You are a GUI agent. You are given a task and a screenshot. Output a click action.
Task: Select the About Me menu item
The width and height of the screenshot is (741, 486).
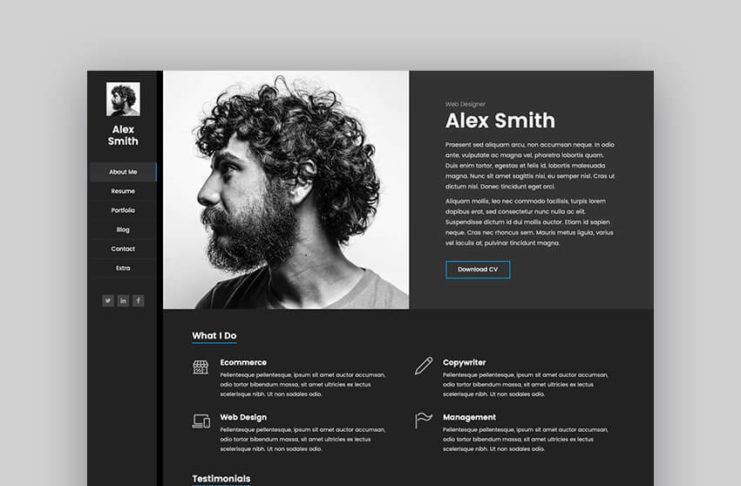tap(123, 172)
